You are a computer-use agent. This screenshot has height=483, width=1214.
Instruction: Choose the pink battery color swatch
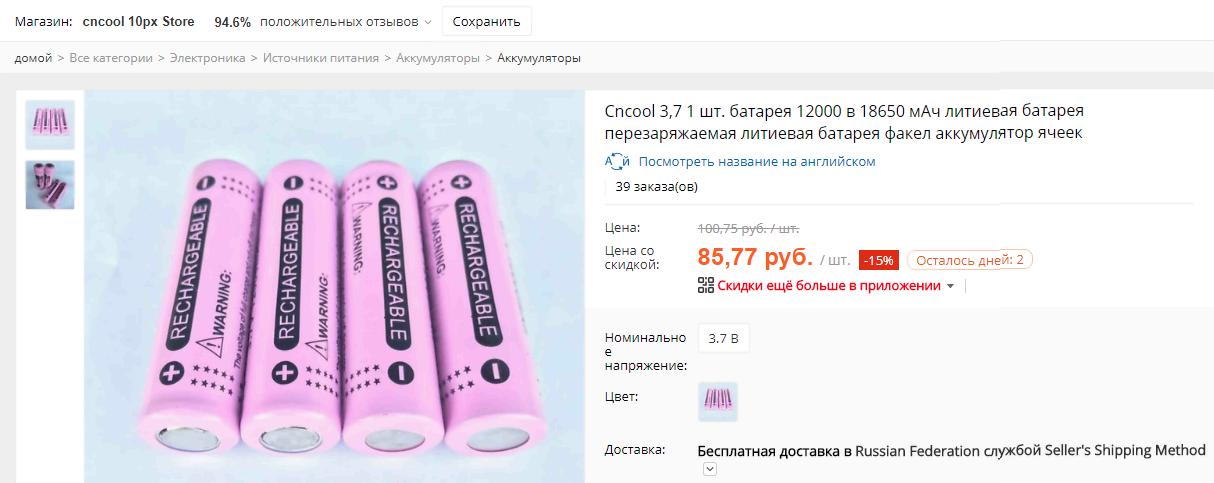pyautogui.click(x=718, y=401)
